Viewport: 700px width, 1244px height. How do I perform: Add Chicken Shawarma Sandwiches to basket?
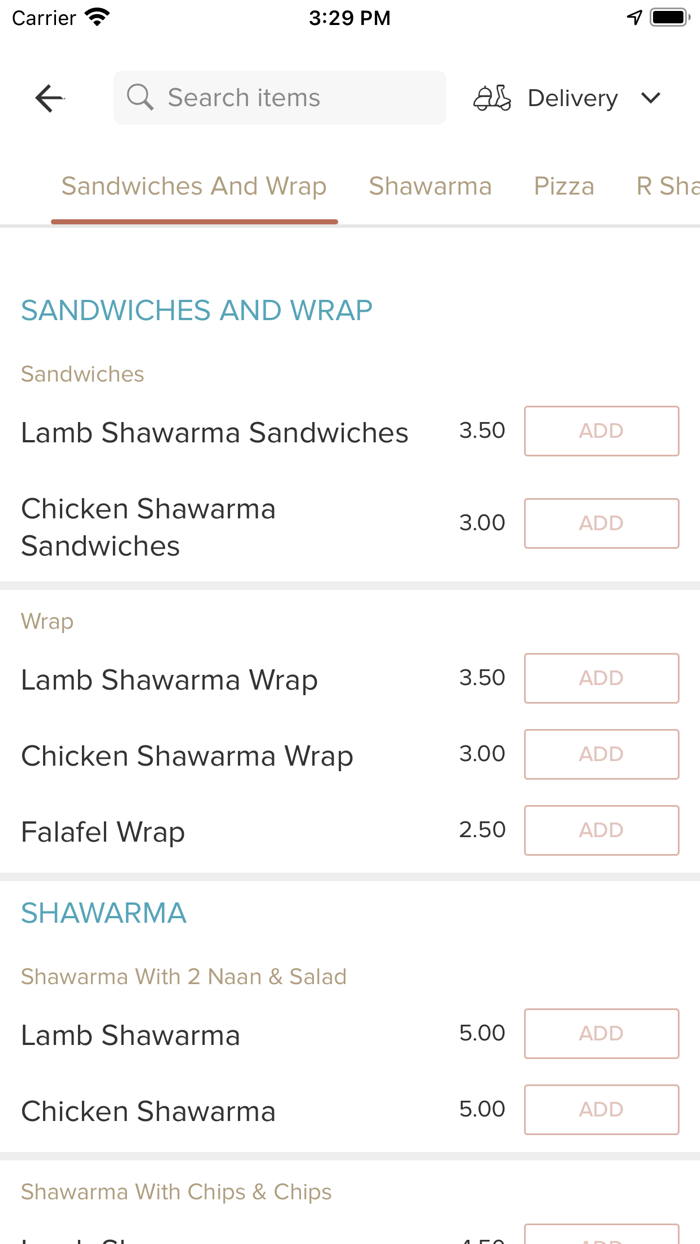pyautogui.click(x=601, y=523)
